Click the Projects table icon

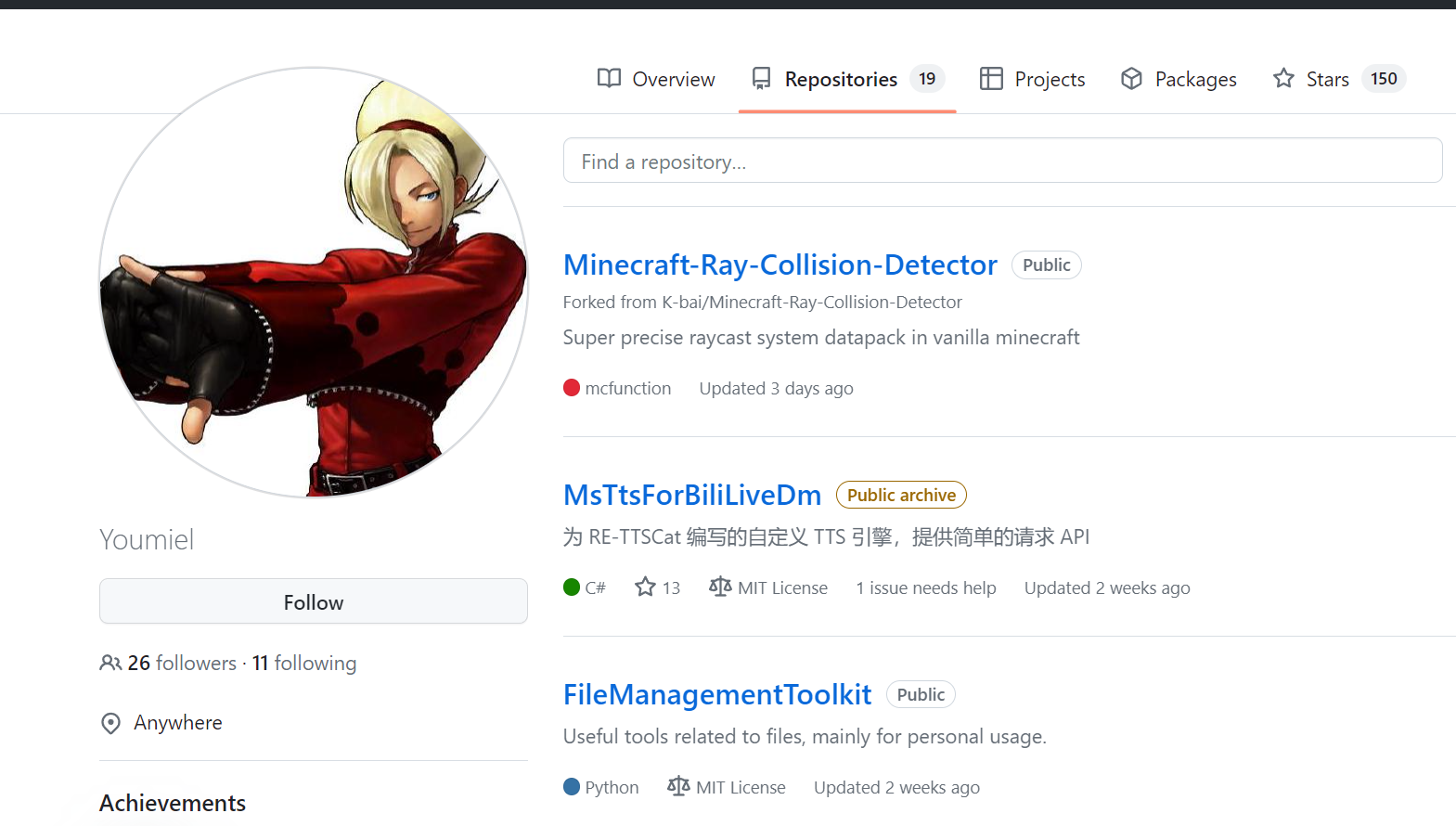point(991,79)
